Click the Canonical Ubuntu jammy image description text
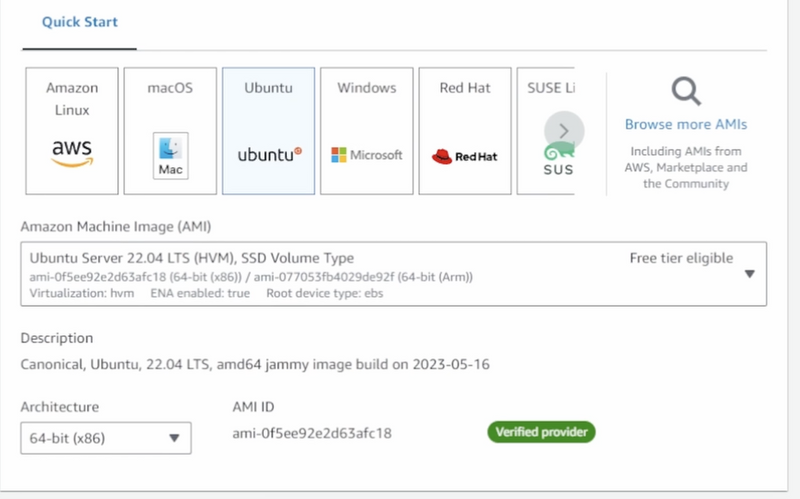The image size is (800, 499). pyautogui.click(x=255, y=364)
